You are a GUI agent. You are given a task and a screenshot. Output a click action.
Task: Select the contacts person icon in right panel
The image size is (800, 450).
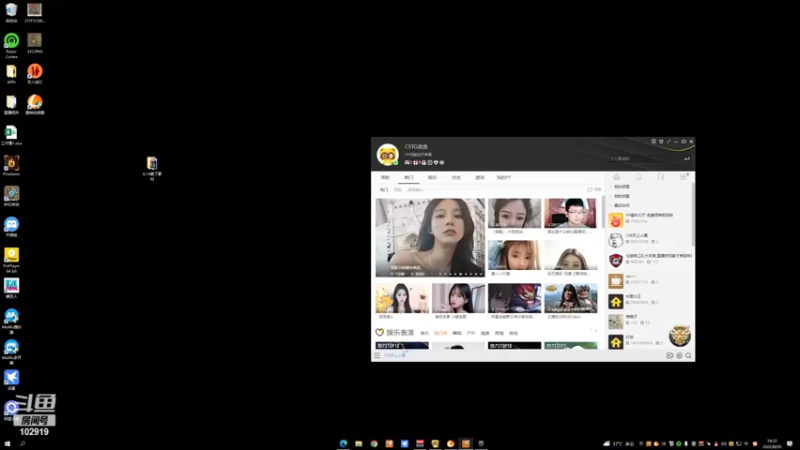tap(661, 177)
